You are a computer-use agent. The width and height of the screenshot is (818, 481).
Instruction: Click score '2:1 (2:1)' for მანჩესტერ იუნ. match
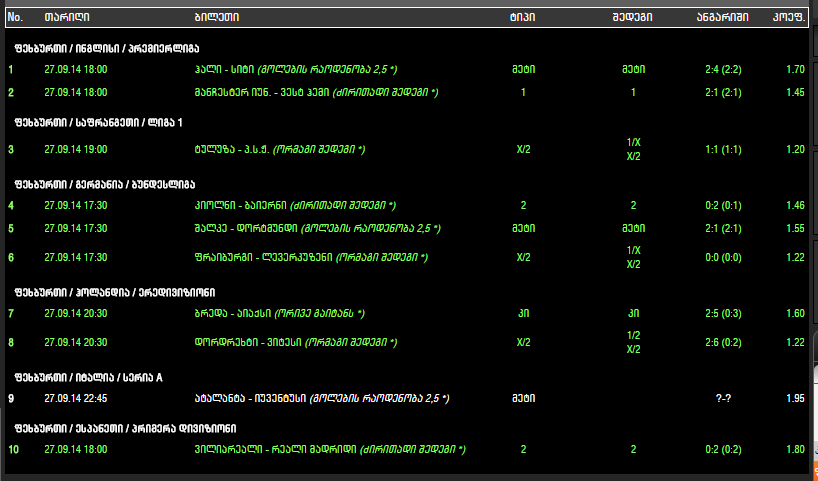pos(723,92)
